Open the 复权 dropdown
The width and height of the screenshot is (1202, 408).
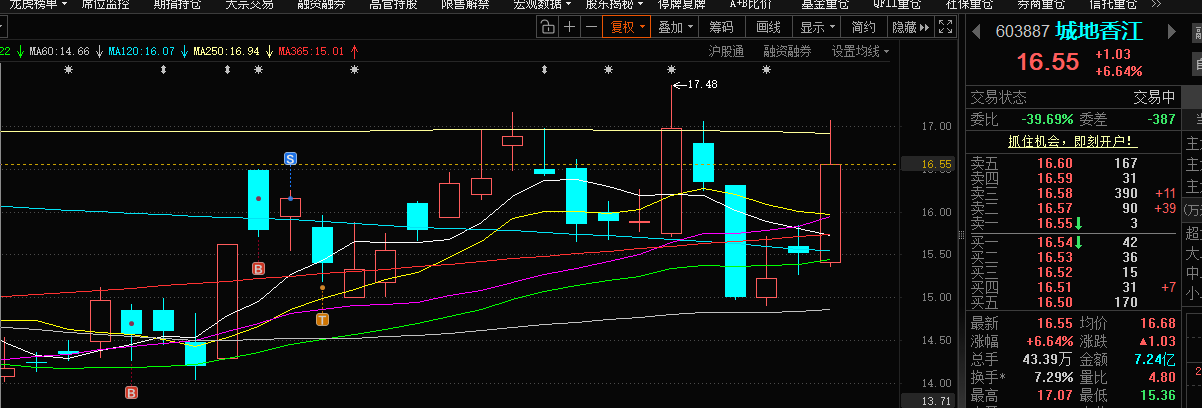click(626, 27)
